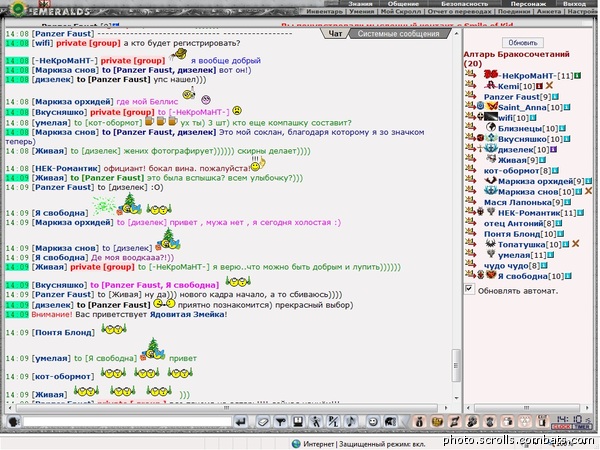Click the Интернет zone status bar entry

358,444
